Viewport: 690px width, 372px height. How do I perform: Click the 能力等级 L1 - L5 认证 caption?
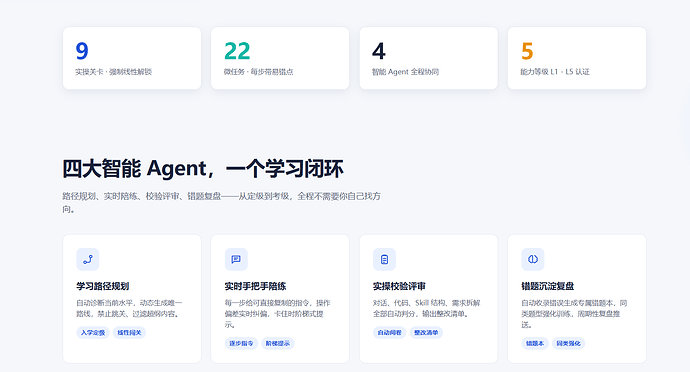(555, 72)
